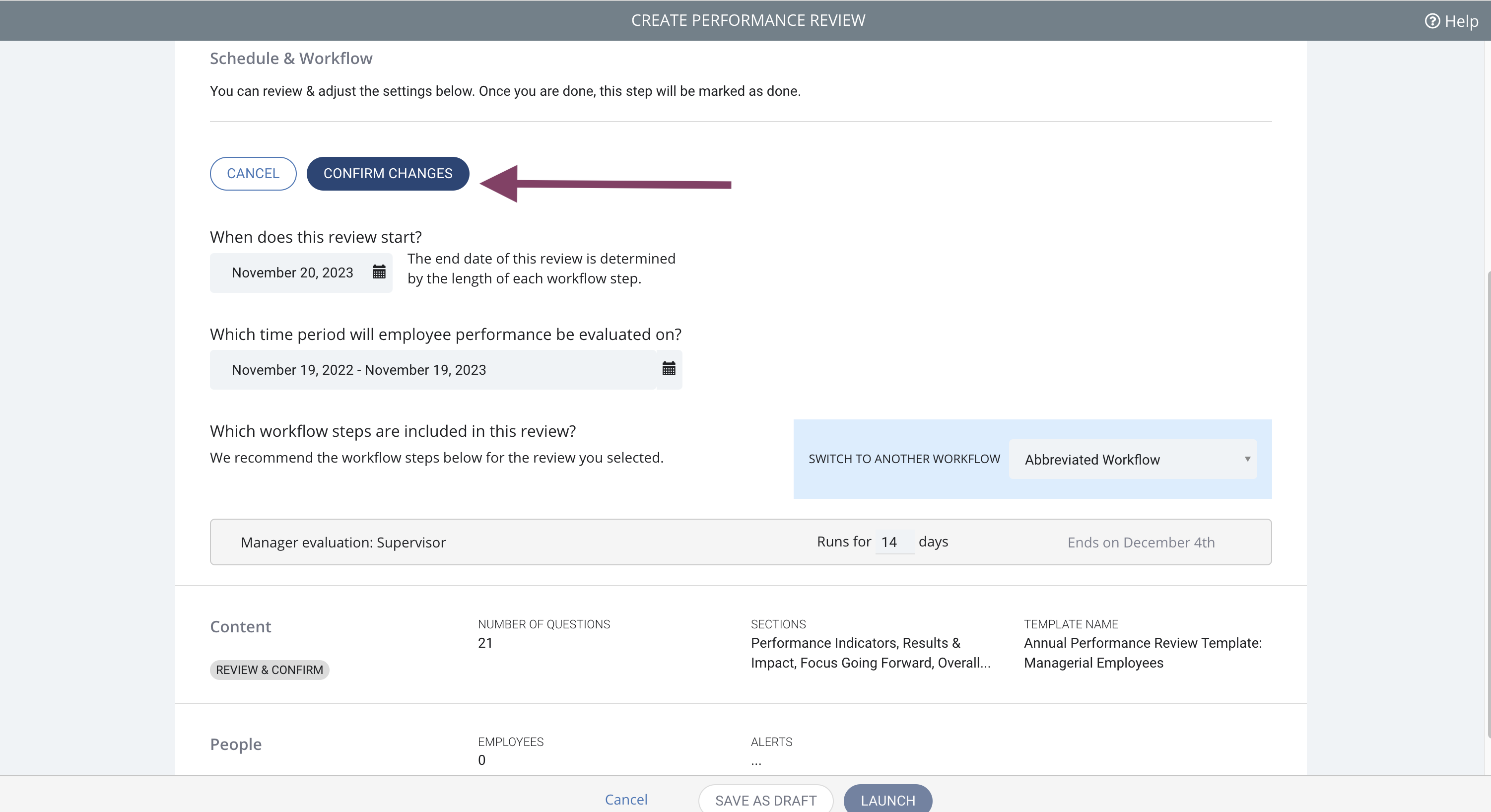
Task: Click the CONFIRM CHANGES button
Action: pos(388,174)
